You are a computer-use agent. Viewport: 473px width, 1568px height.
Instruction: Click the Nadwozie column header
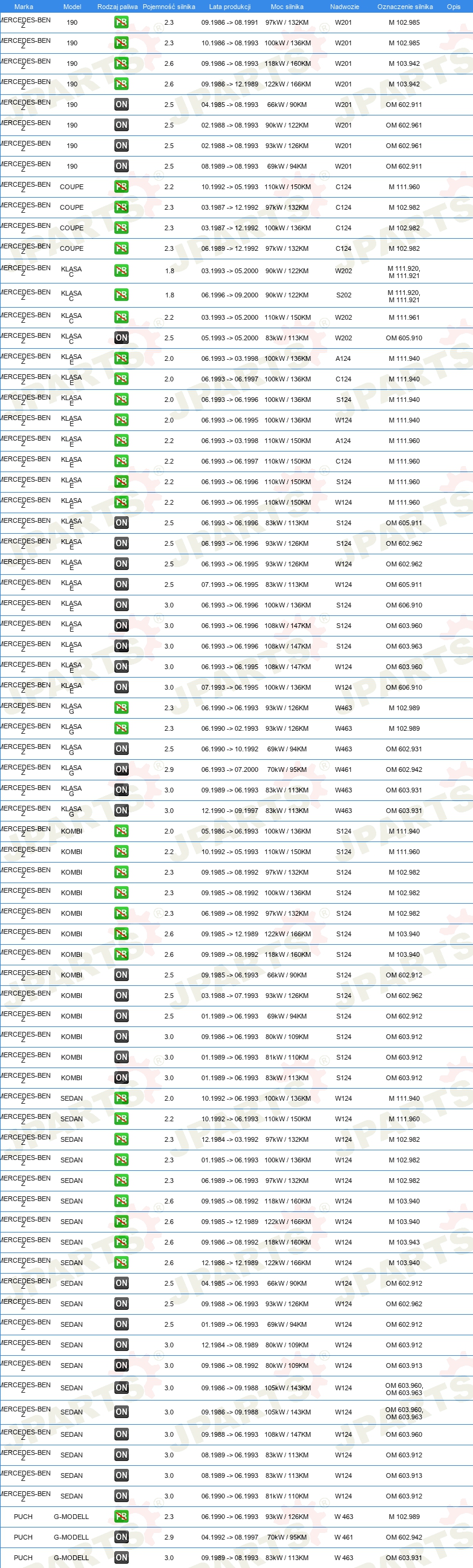pyautogui.click(x=345, y=7)
